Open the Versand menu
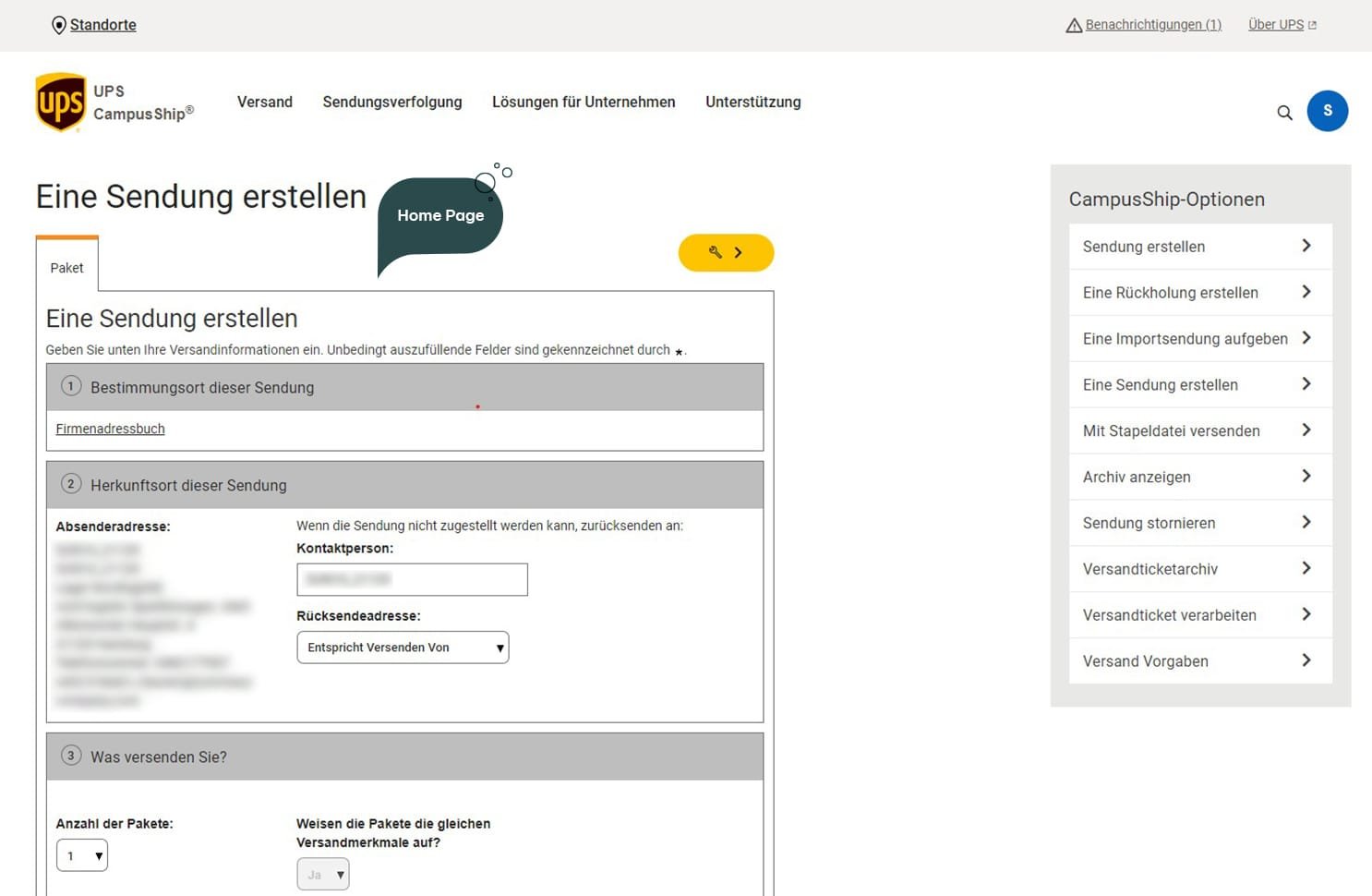 click(265, 102)
